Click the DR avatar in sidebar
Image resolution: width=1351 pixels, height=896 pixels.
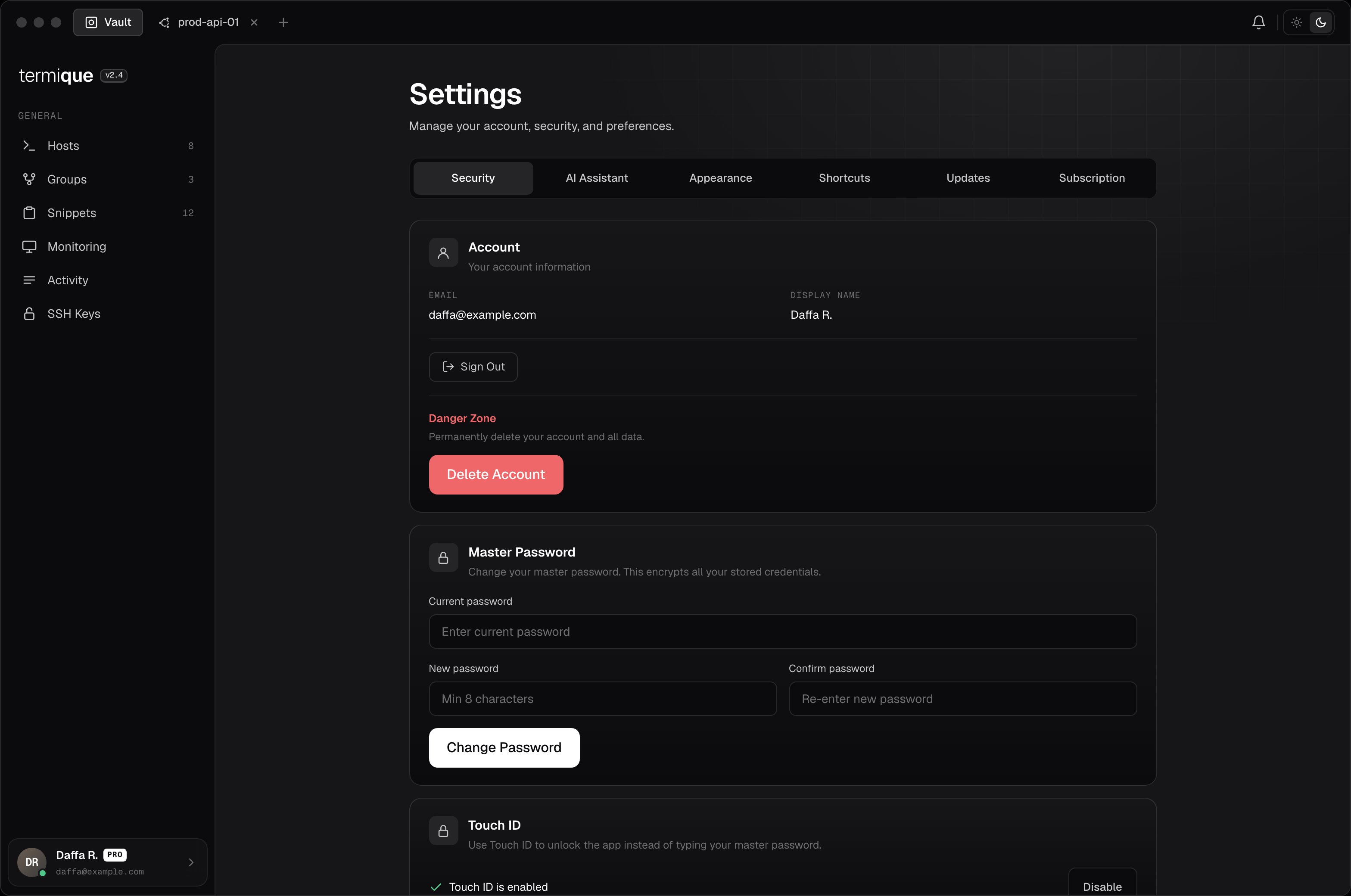click(32, 862)
